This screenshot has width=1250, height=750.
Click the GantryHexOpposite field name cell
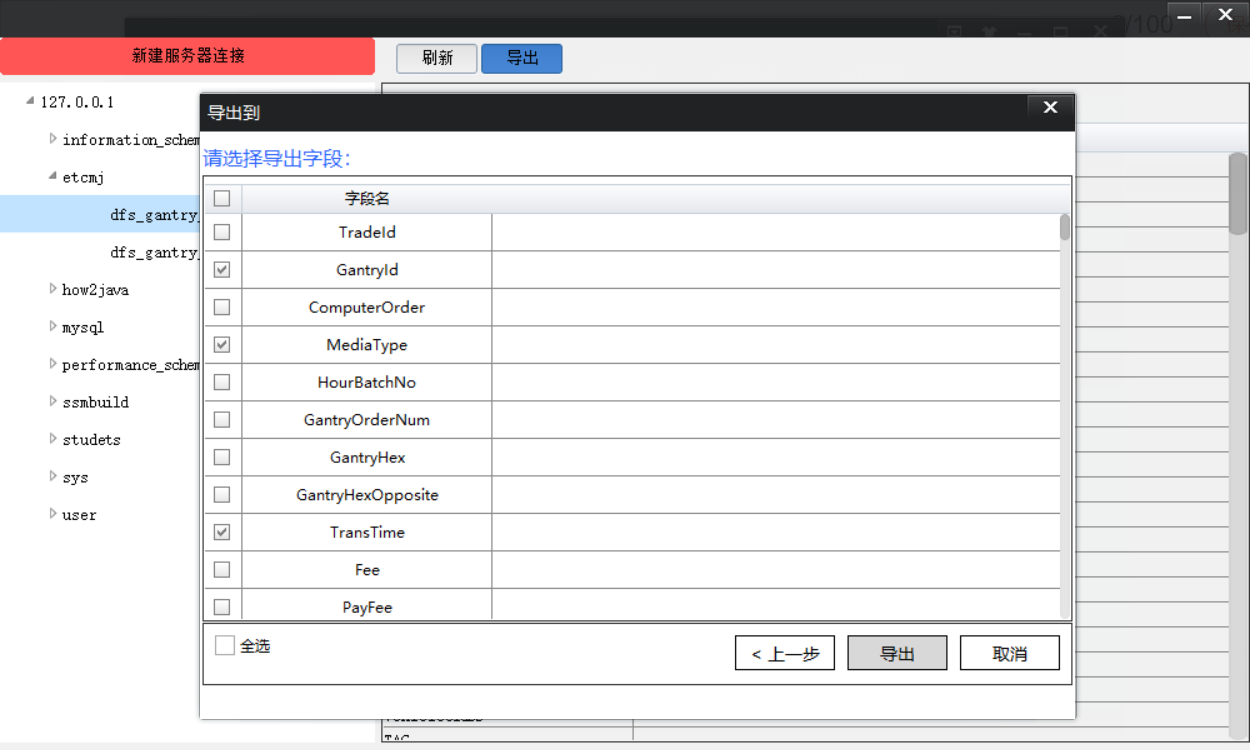(367, 495)
